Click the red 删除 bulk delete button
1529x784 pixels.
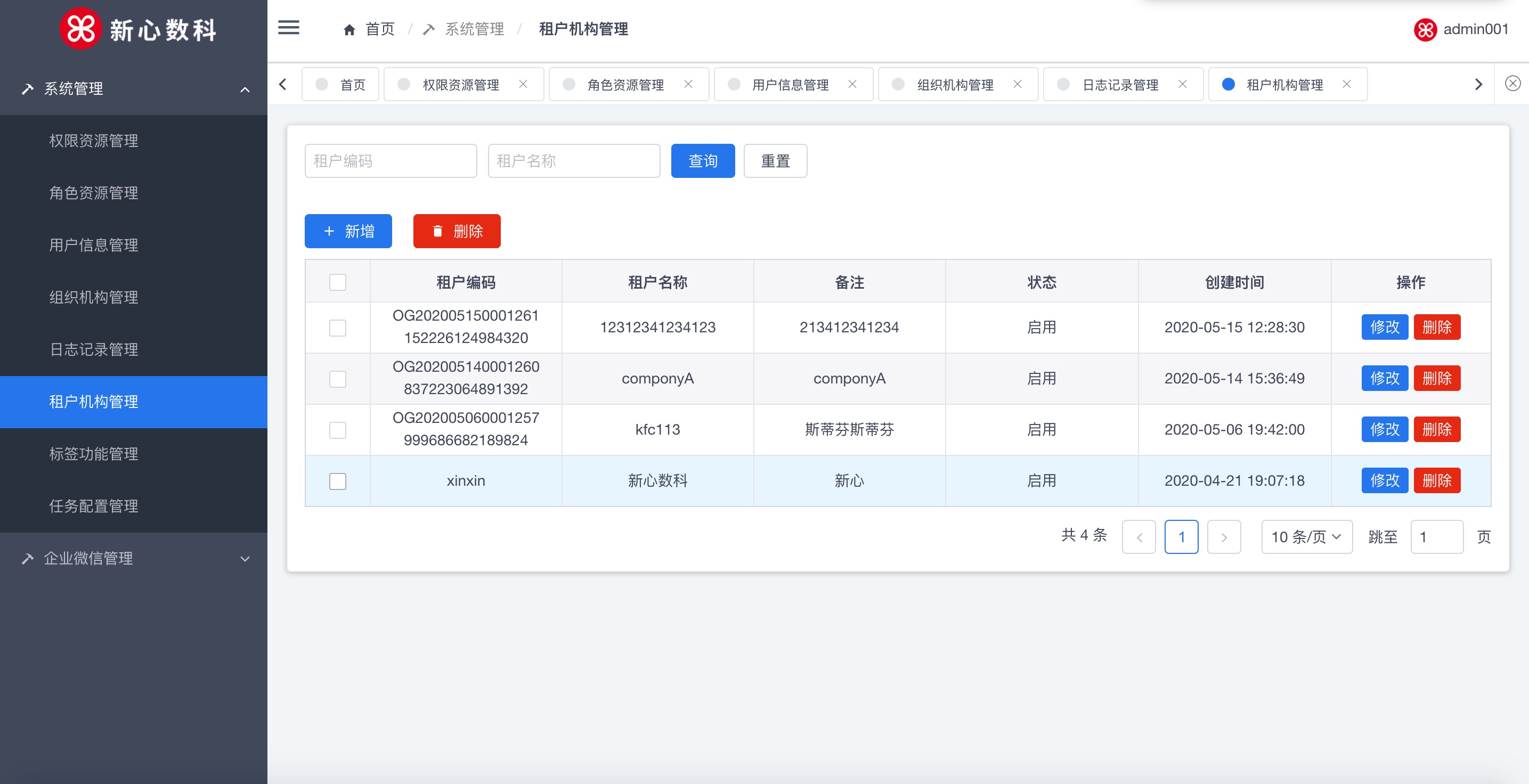point(457,231)
